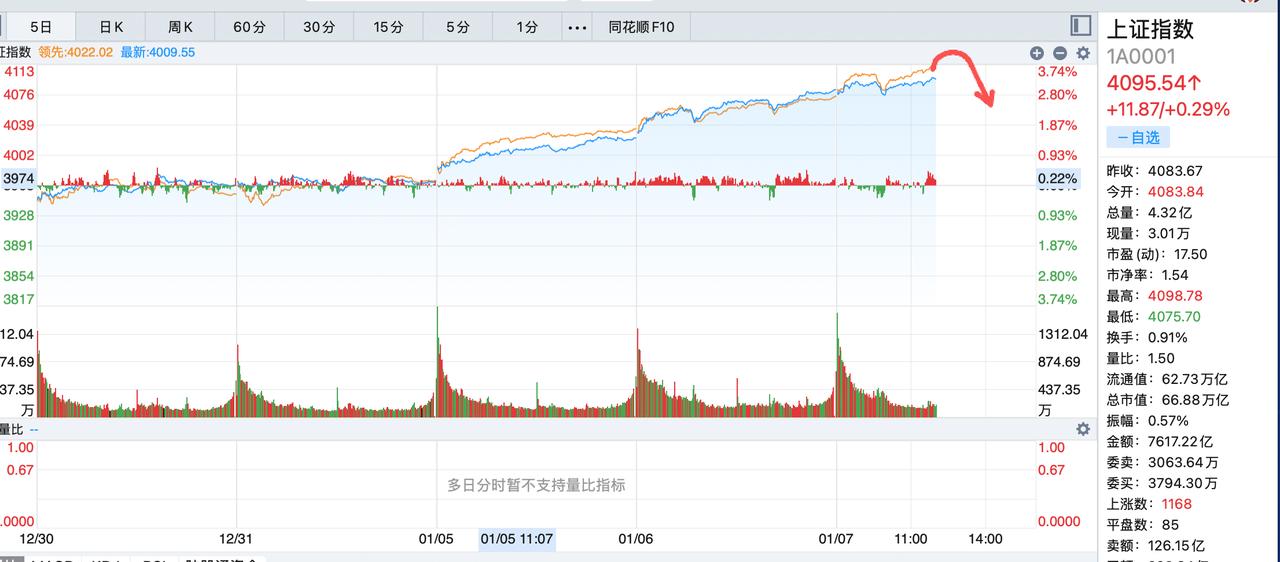1280x562 pixels.
Task: Open 量比 indicator settings gear
Action: coord(1083,429)
